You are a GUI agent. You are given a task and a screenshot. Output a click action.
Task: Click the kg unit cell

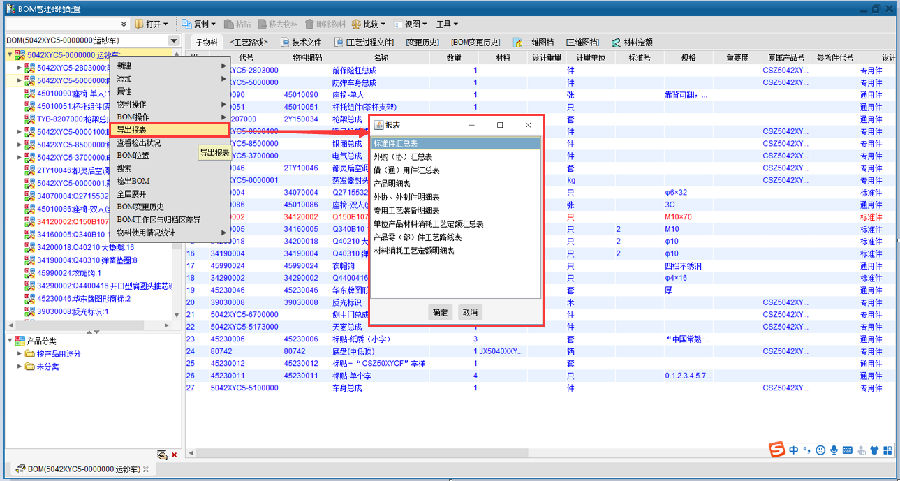571,180
